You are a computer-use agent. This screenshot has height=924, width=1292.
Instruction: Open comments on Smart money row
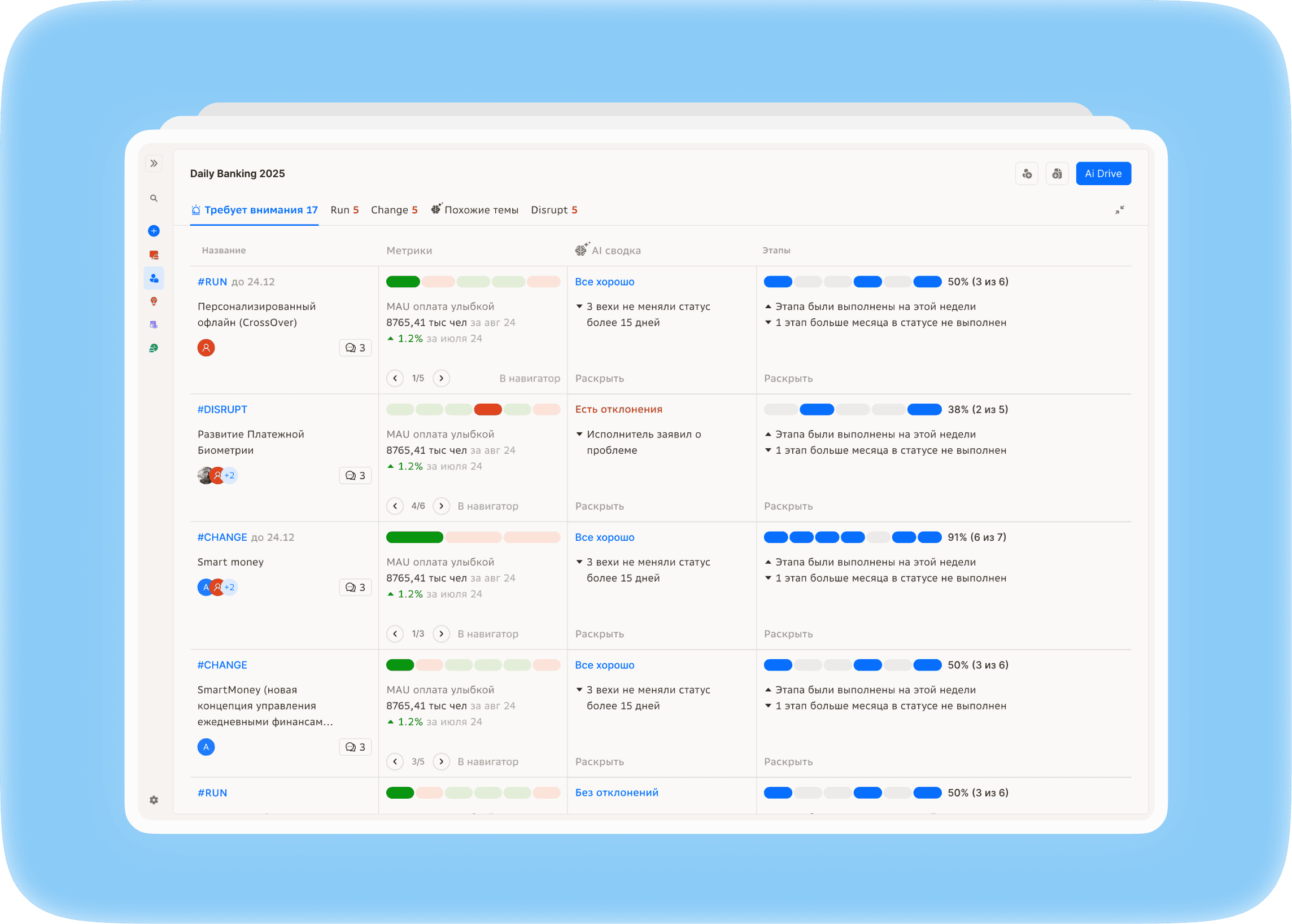click(x=356, y=588)
